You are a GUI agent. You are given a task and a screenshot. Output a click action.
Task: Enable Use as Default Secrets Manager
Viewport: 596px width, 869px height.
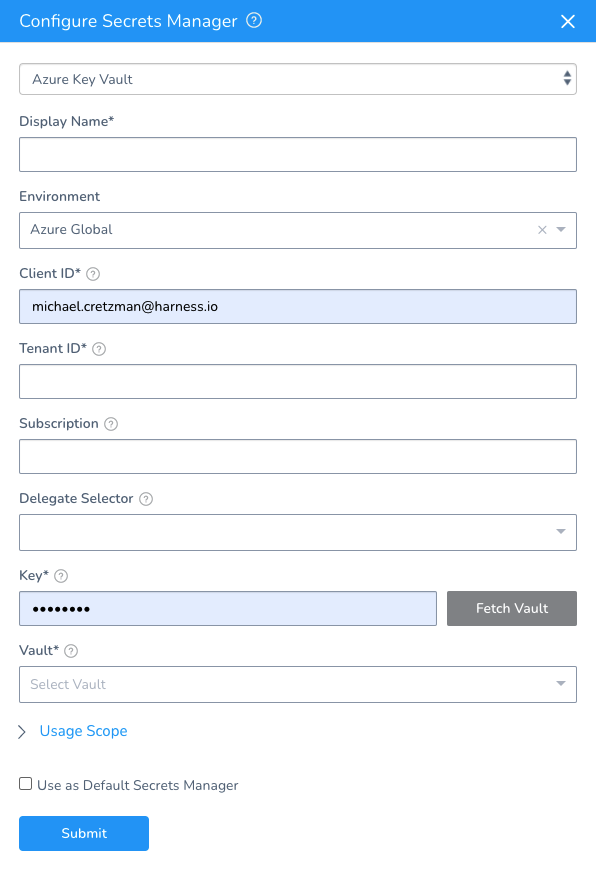pos(26,784)
